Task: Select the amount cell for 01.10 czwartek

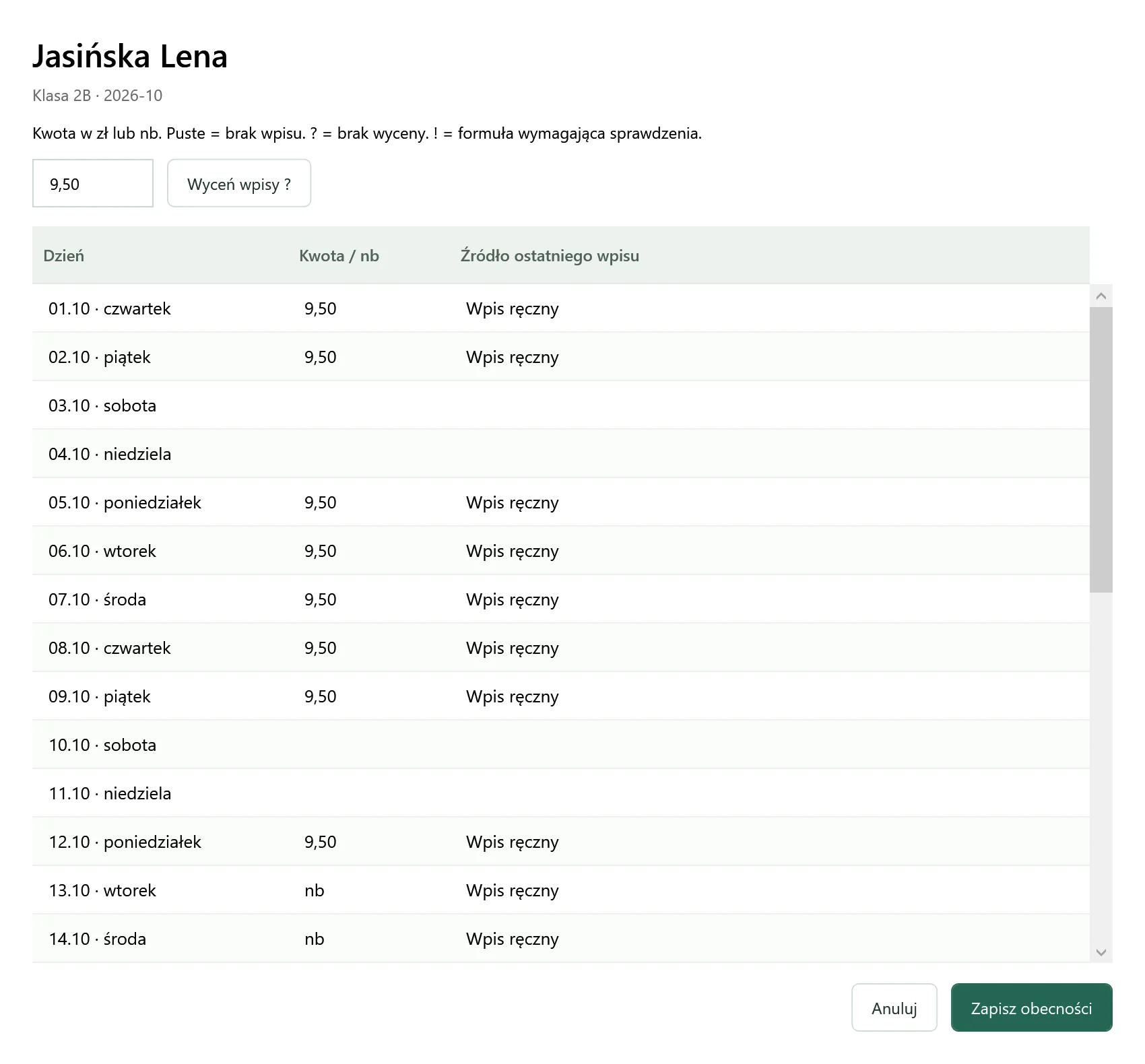Action: (x=369, y=308)
